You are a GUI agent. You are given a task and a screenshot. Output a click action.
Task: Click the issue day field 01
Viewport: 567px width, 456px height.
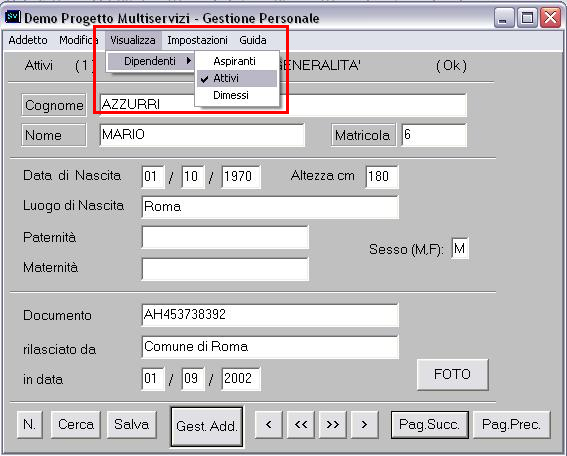[x=153, y=379]
